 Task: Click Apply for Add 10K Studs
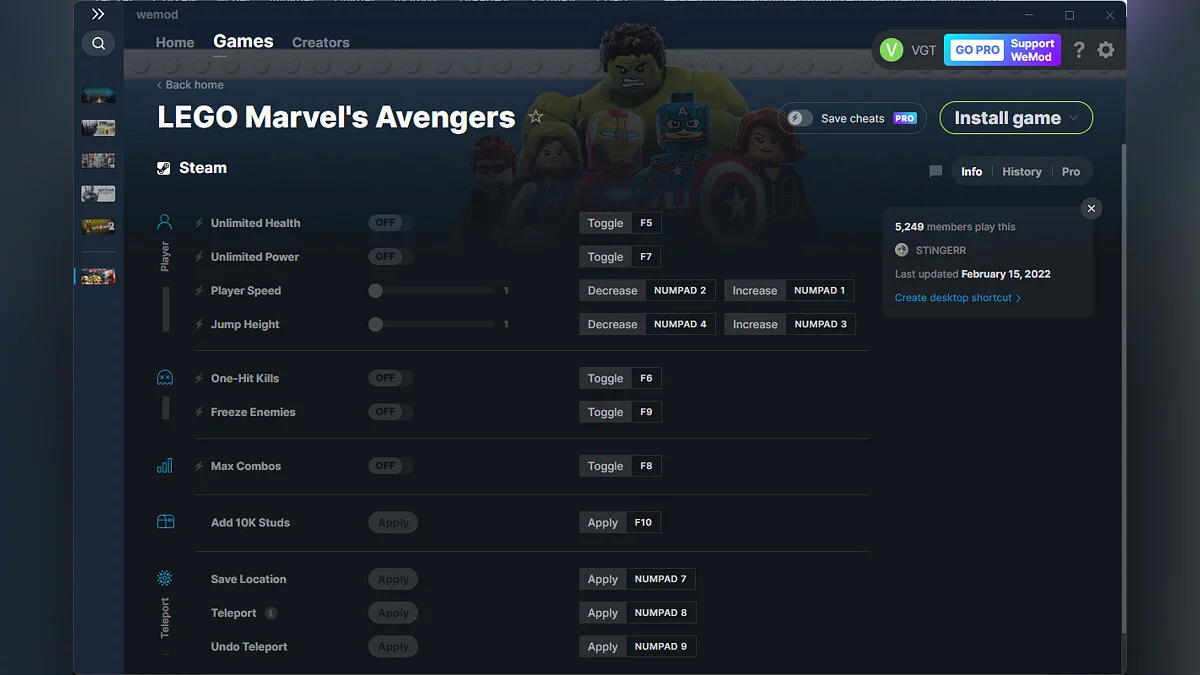pos(393,522)
